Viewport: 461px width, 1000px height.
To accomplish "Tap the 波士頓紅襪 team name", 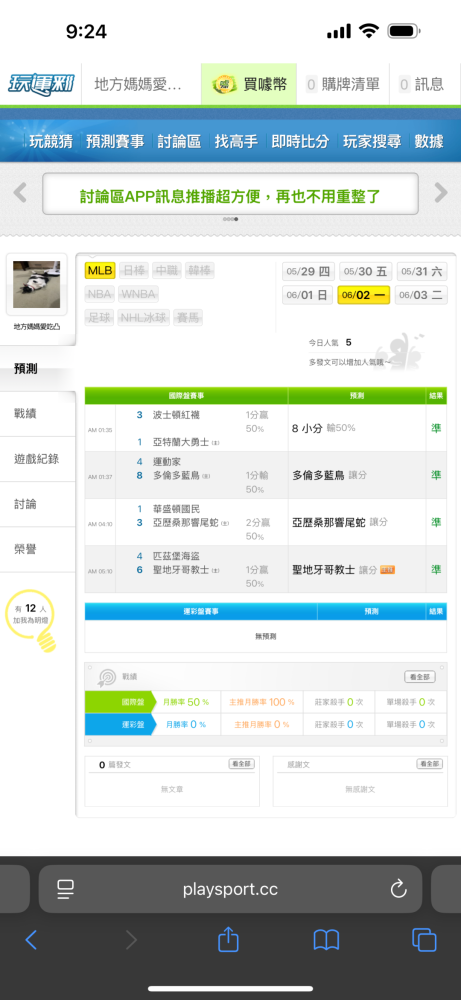I will point(176,415).
